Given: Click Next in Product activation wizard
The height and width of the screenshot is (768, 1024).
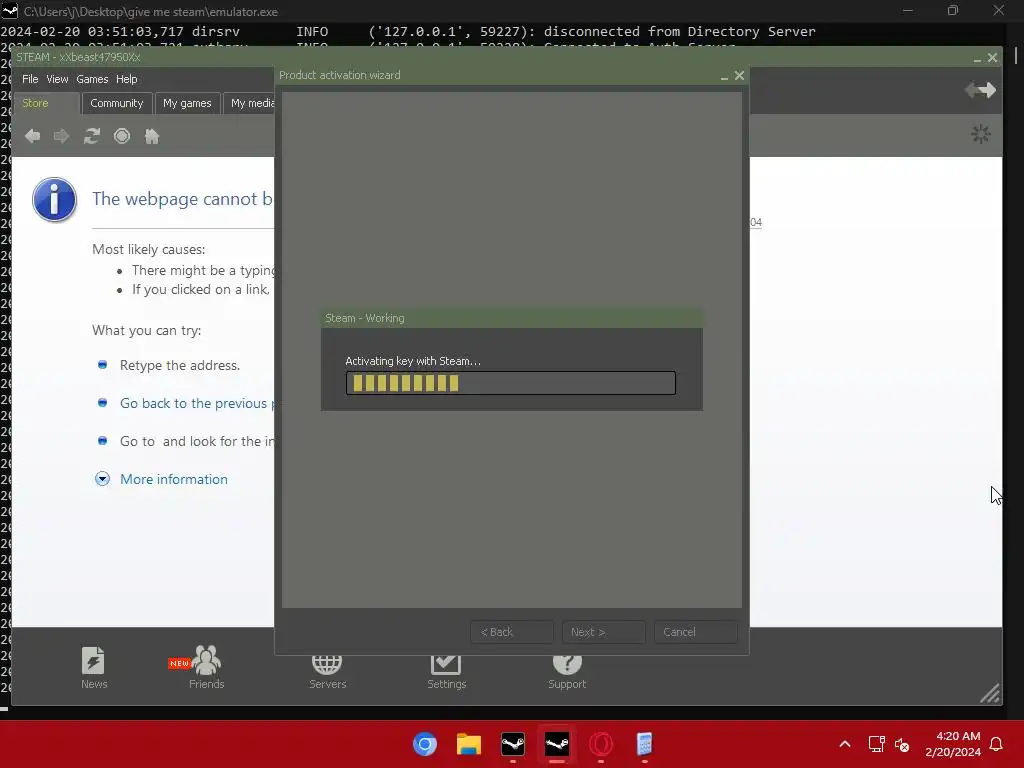Looking at the screenshot, I should tap(603, 632).
